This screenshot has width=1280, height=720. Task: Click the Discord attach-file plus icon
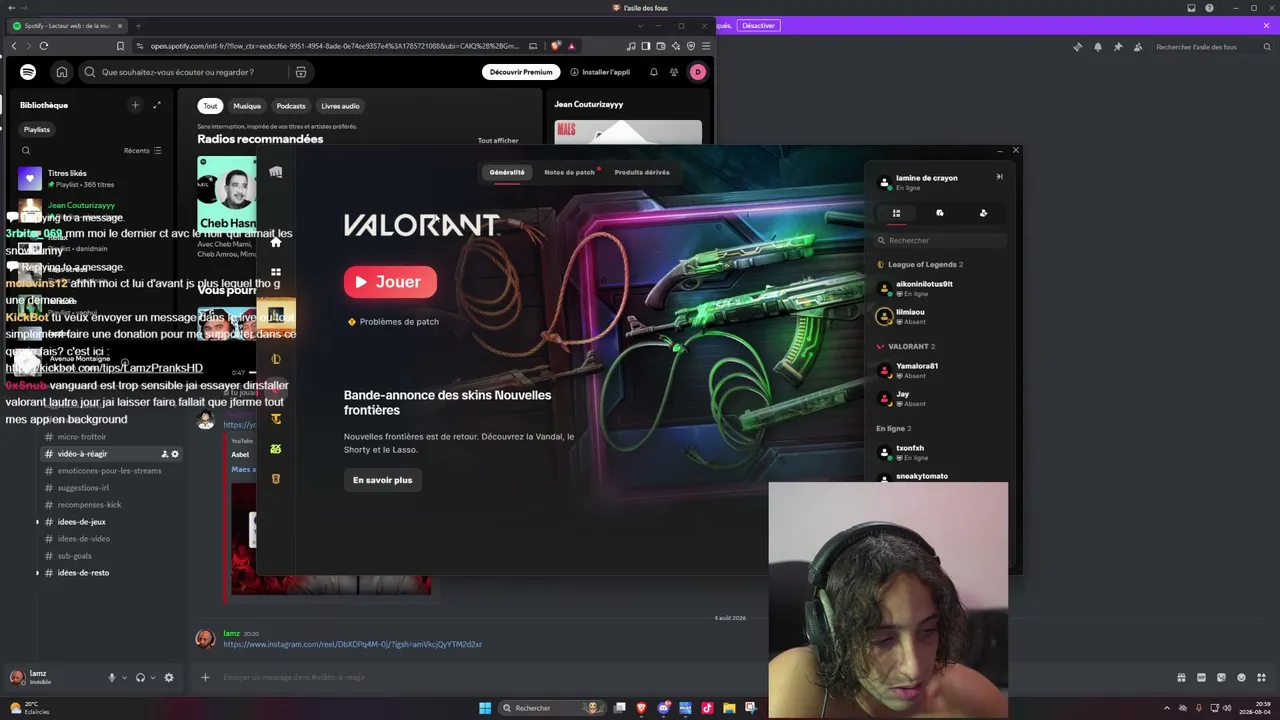[x=205, y=677]
